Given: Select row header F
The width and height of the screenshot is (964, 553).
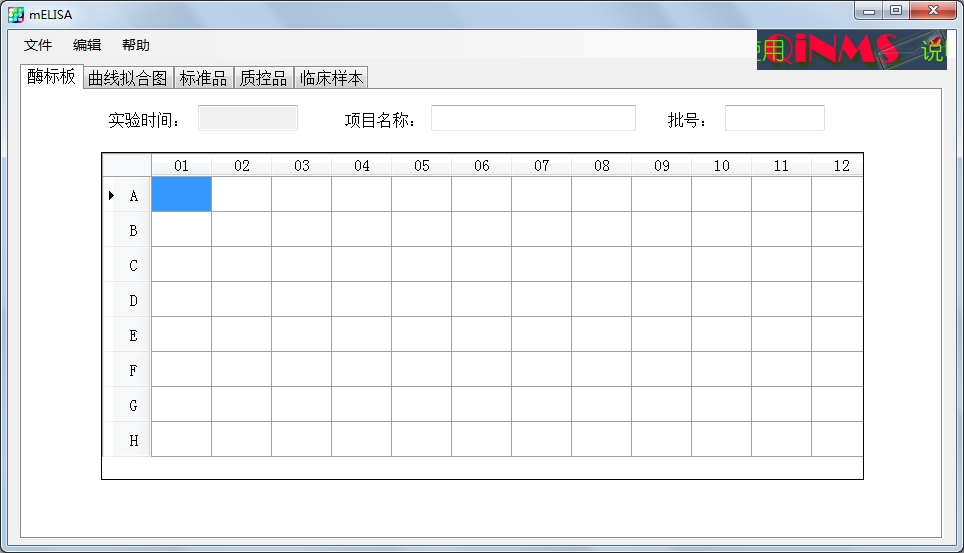Looking at the screenshot, I should (x=127, y=370).
